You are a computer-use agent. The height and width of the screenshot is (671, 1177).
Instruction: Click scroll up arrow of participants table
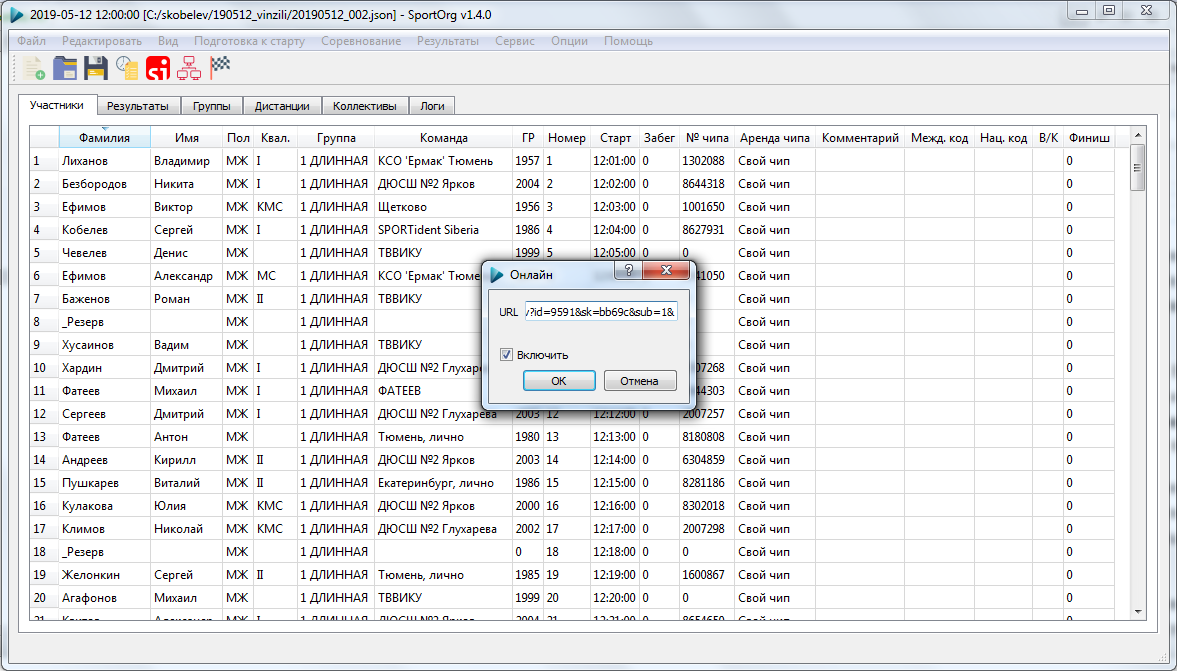click(x=1138, y=135)
